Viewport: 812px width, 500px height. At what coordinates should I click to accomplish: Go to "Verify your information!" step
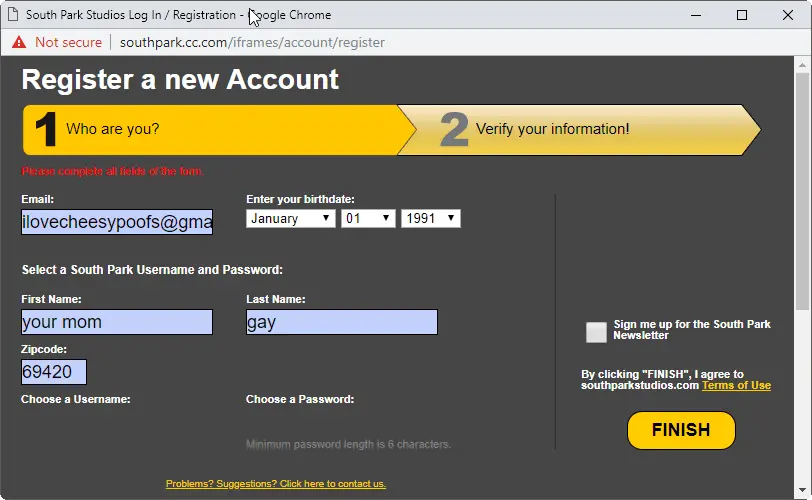tap(580, 129)
